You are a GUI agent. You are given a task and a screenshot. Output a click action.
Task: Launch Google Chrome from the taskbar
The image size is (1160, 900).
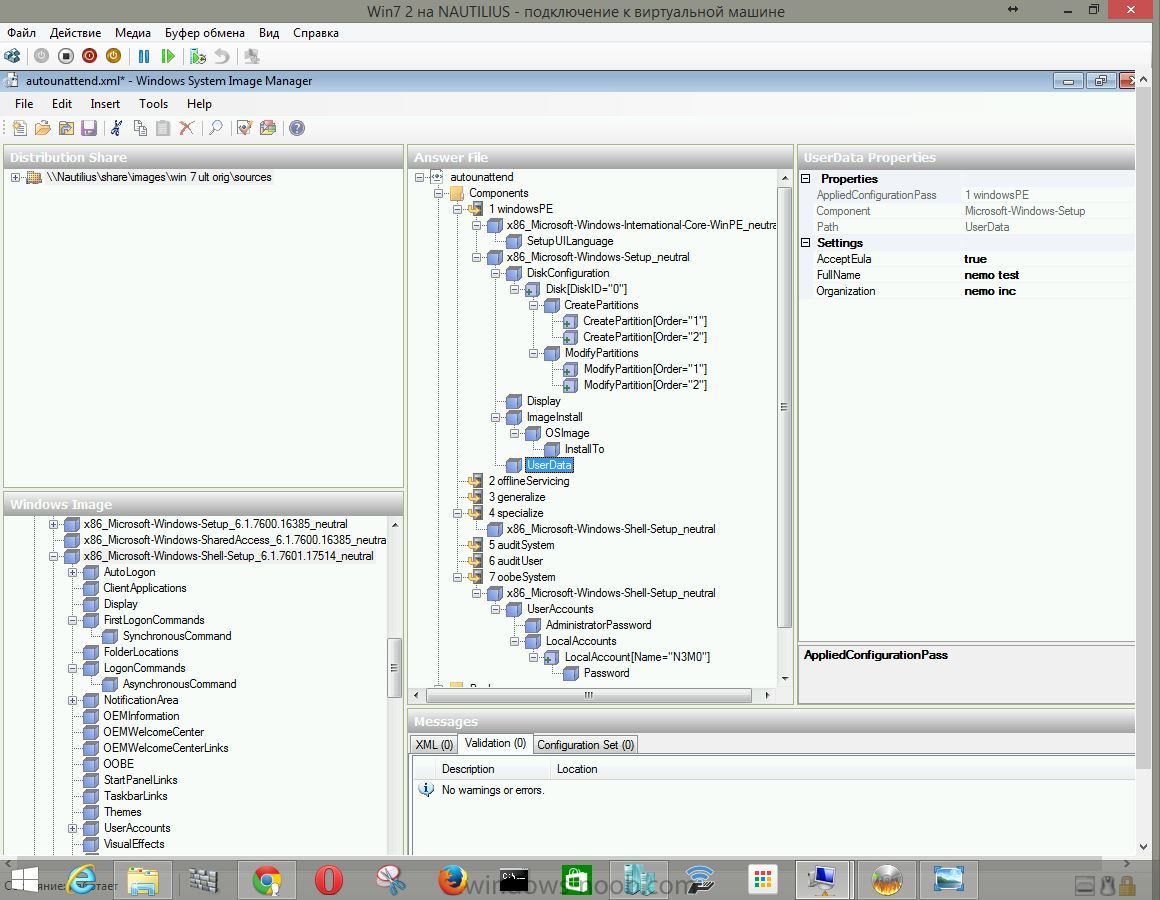267,880
